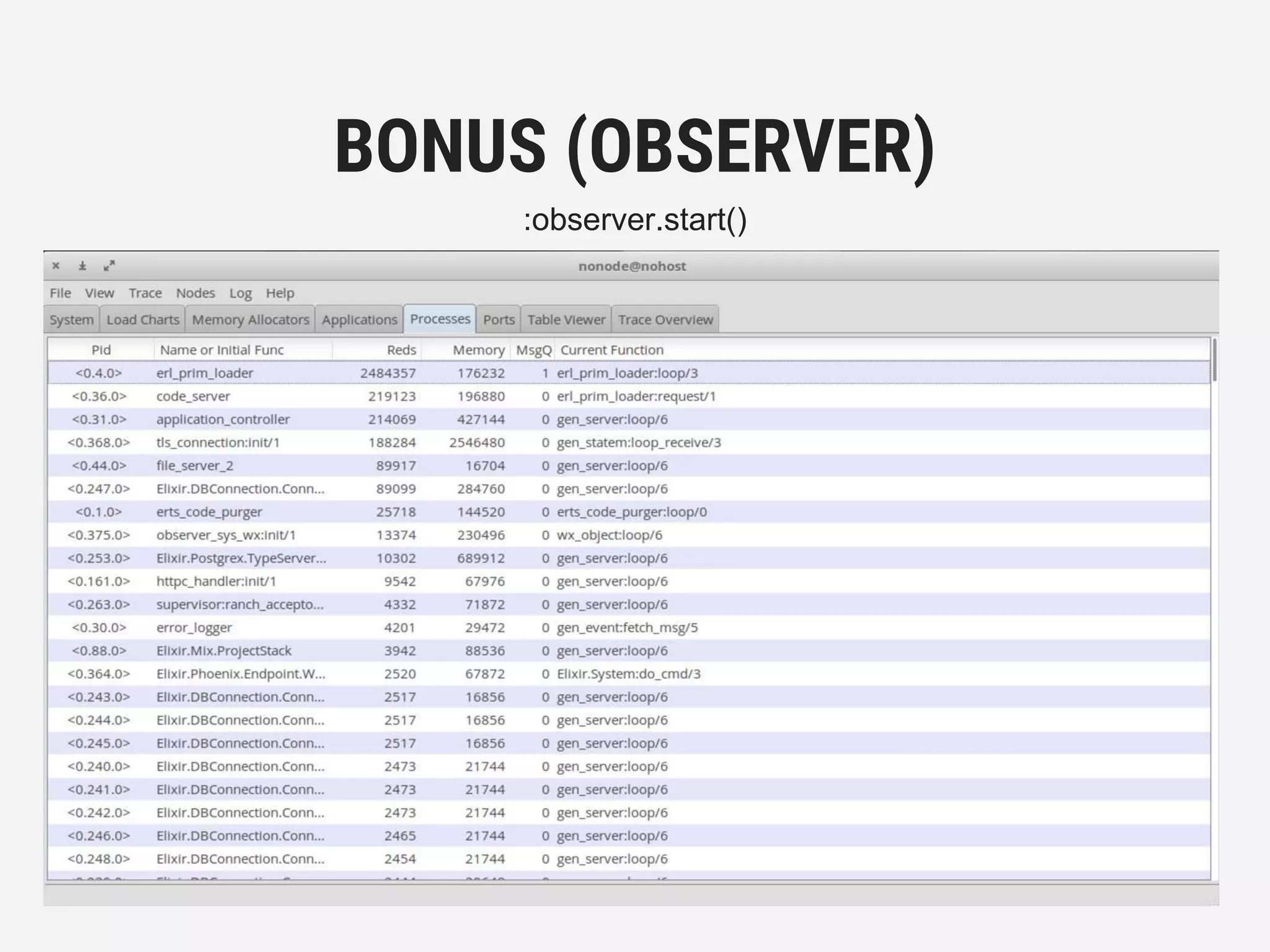Click pid <0.246.0> in the table
The image size is (1270, 952).
pyautogui.click(x=99, y=836)
